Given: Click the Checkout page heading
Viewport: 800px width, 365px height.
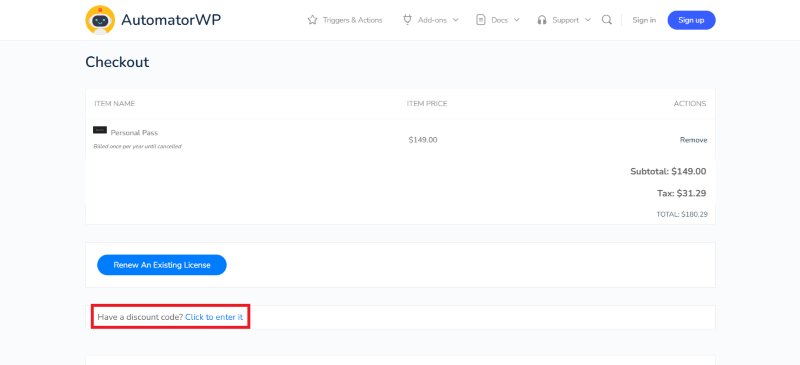Looking at the screenshot, I should click(x=117, y=62).
